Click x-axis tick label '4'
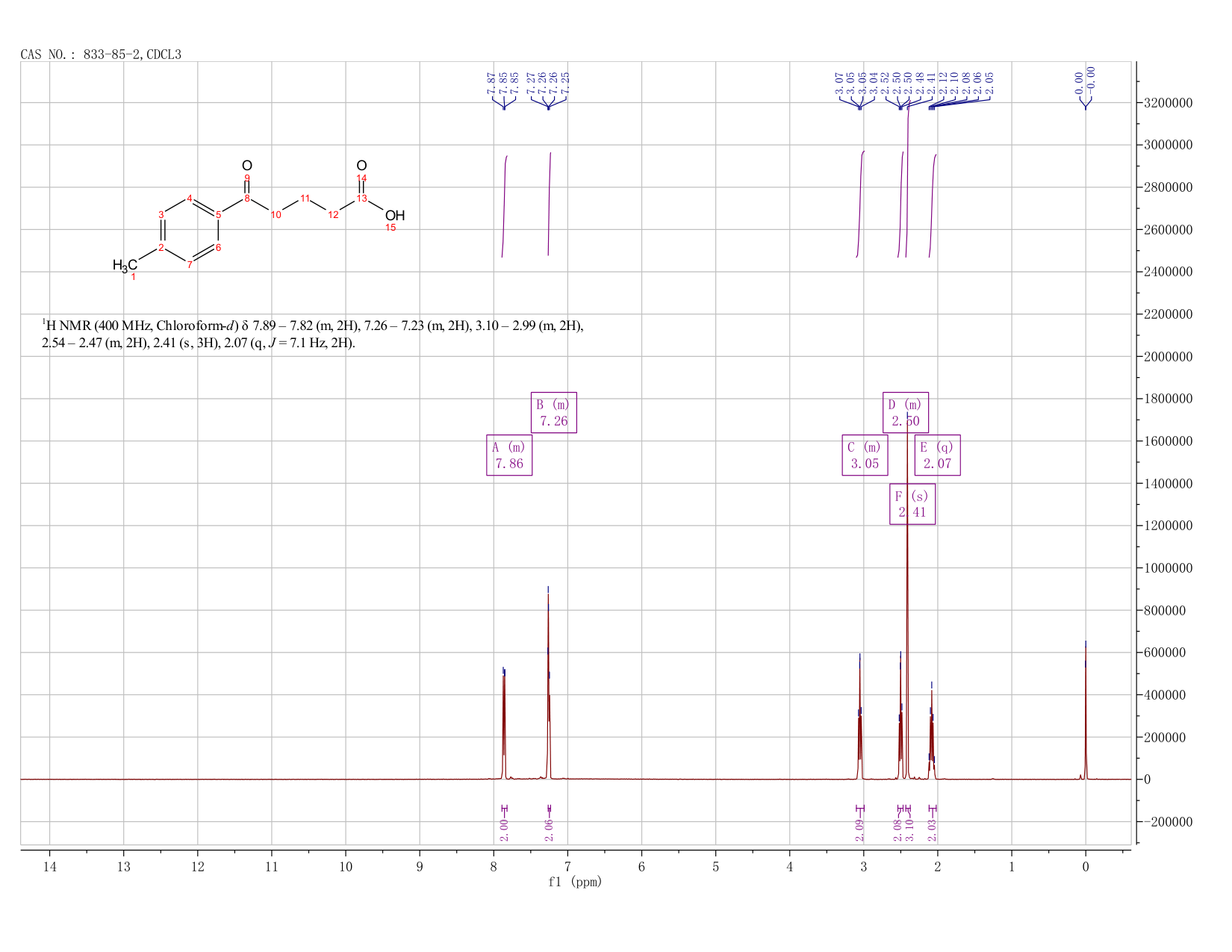 (789, 866)
